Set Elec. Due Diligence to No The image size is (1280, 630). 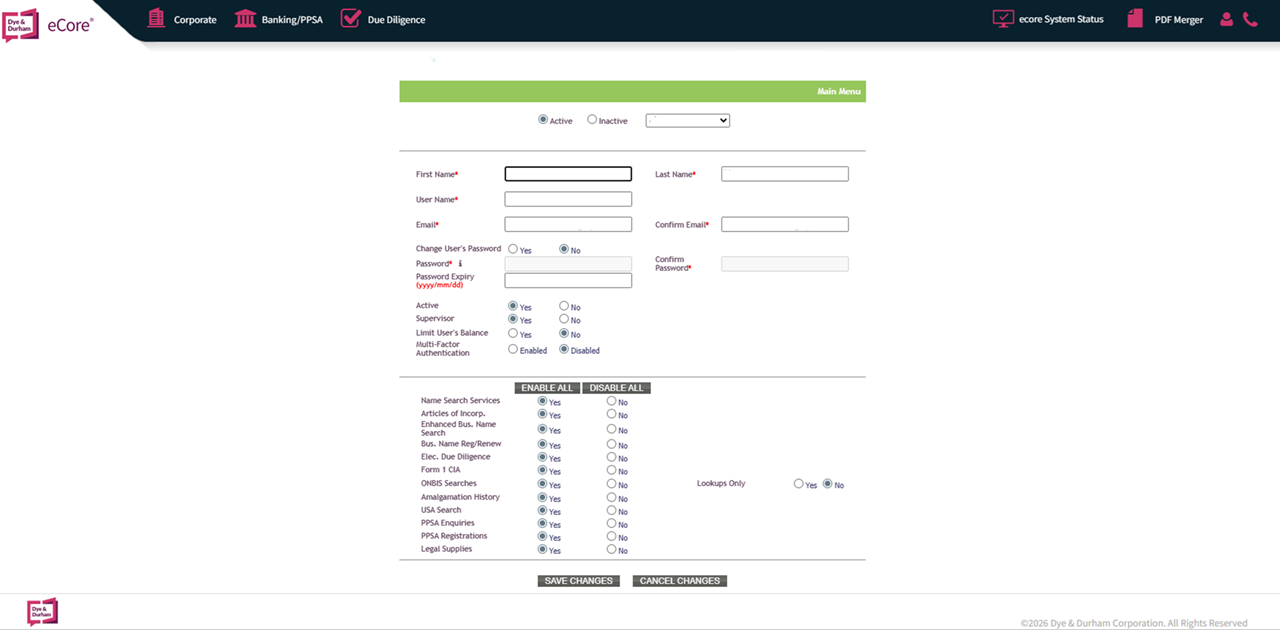pyautogui.click(x=612, y=457)
